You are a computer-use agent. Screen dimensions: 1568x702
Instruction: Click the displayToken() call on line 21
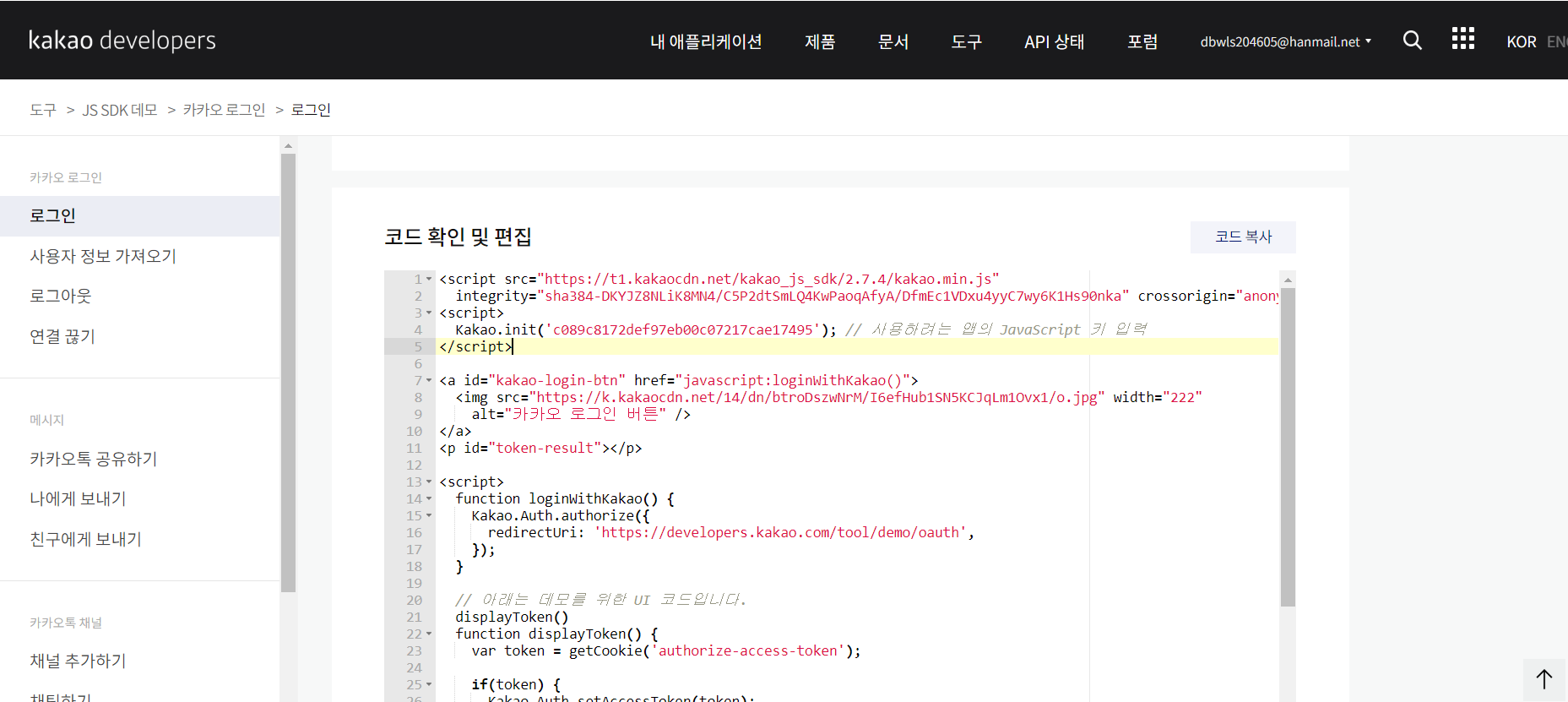click(512, 617)
